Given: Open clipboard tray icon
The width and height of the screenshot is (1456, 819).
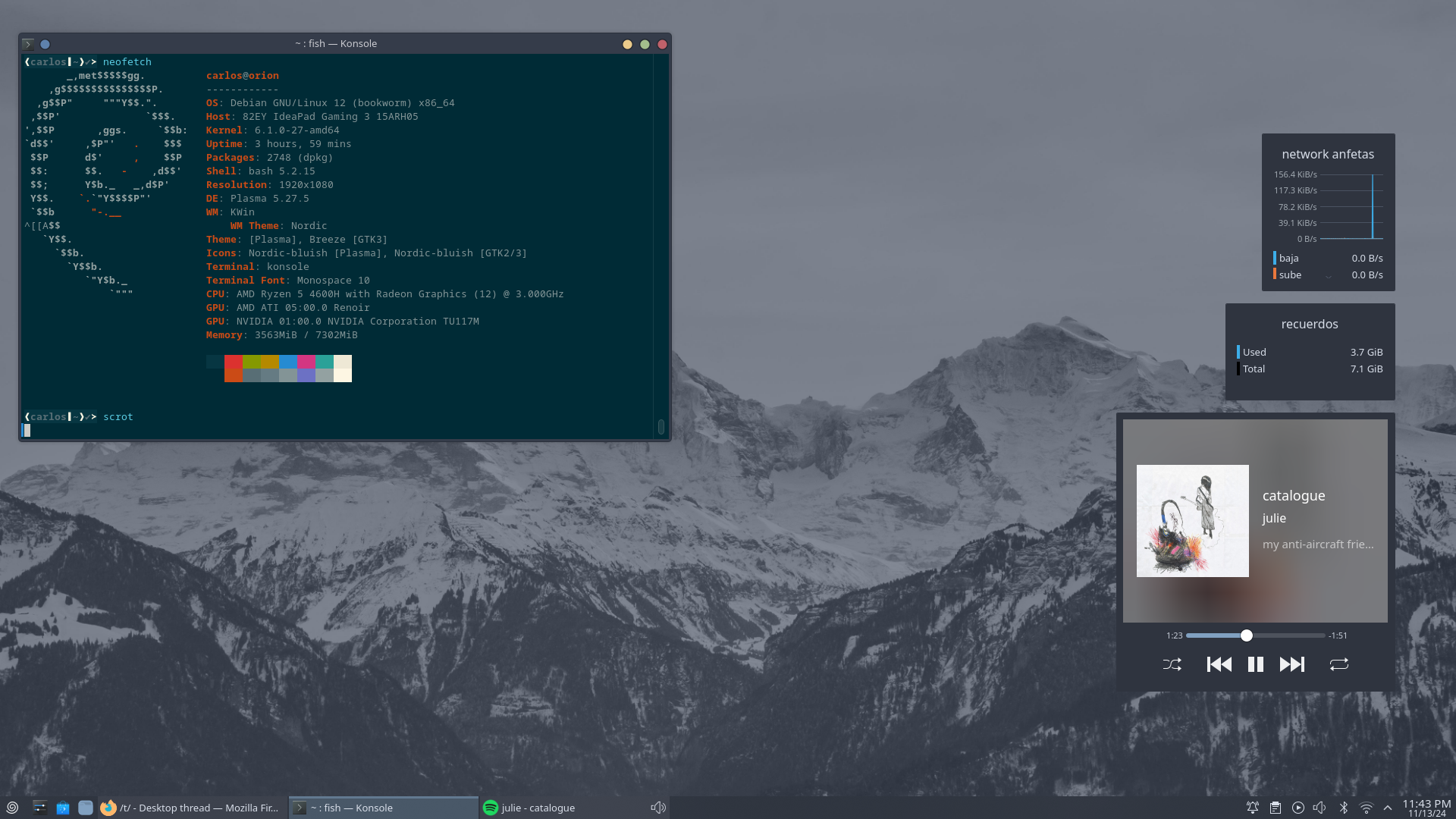Looking at the screenshot, I should tap(1276, 808).
